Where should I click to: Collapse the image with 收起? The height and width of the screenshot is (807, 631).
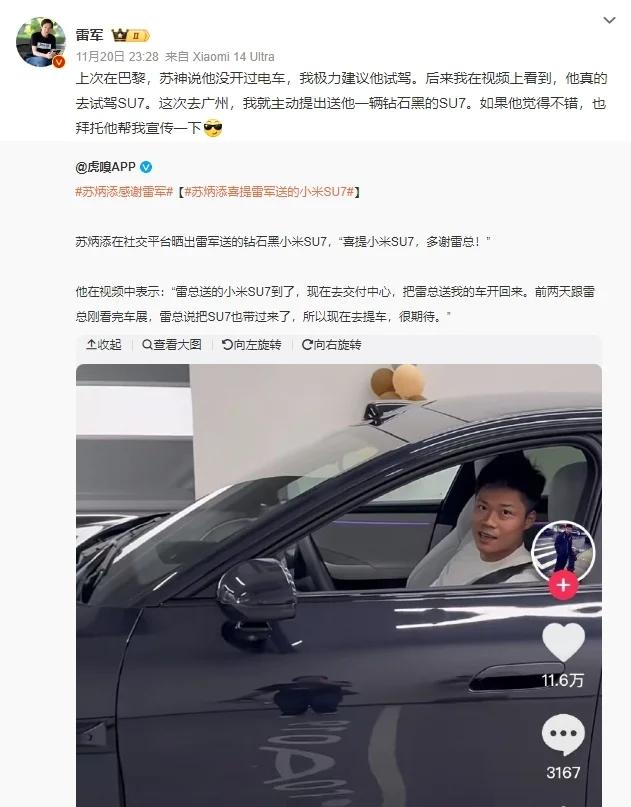pyautogui.click(x=103, y=344)
